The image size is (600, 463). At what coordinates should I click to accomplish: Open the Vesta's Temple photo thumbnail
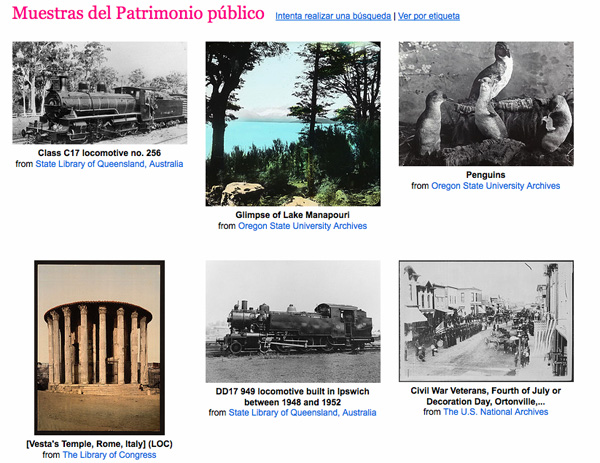pyautogui.click(x=99, y=347)
